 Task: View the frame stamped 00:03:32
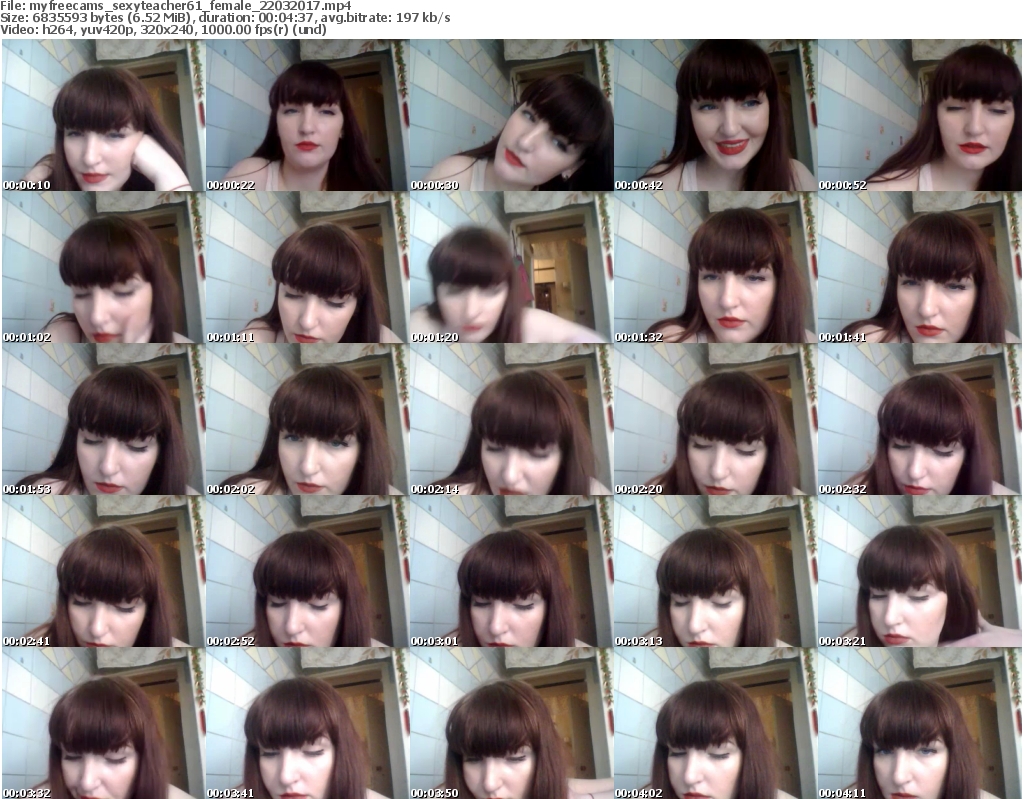point(103,723)
